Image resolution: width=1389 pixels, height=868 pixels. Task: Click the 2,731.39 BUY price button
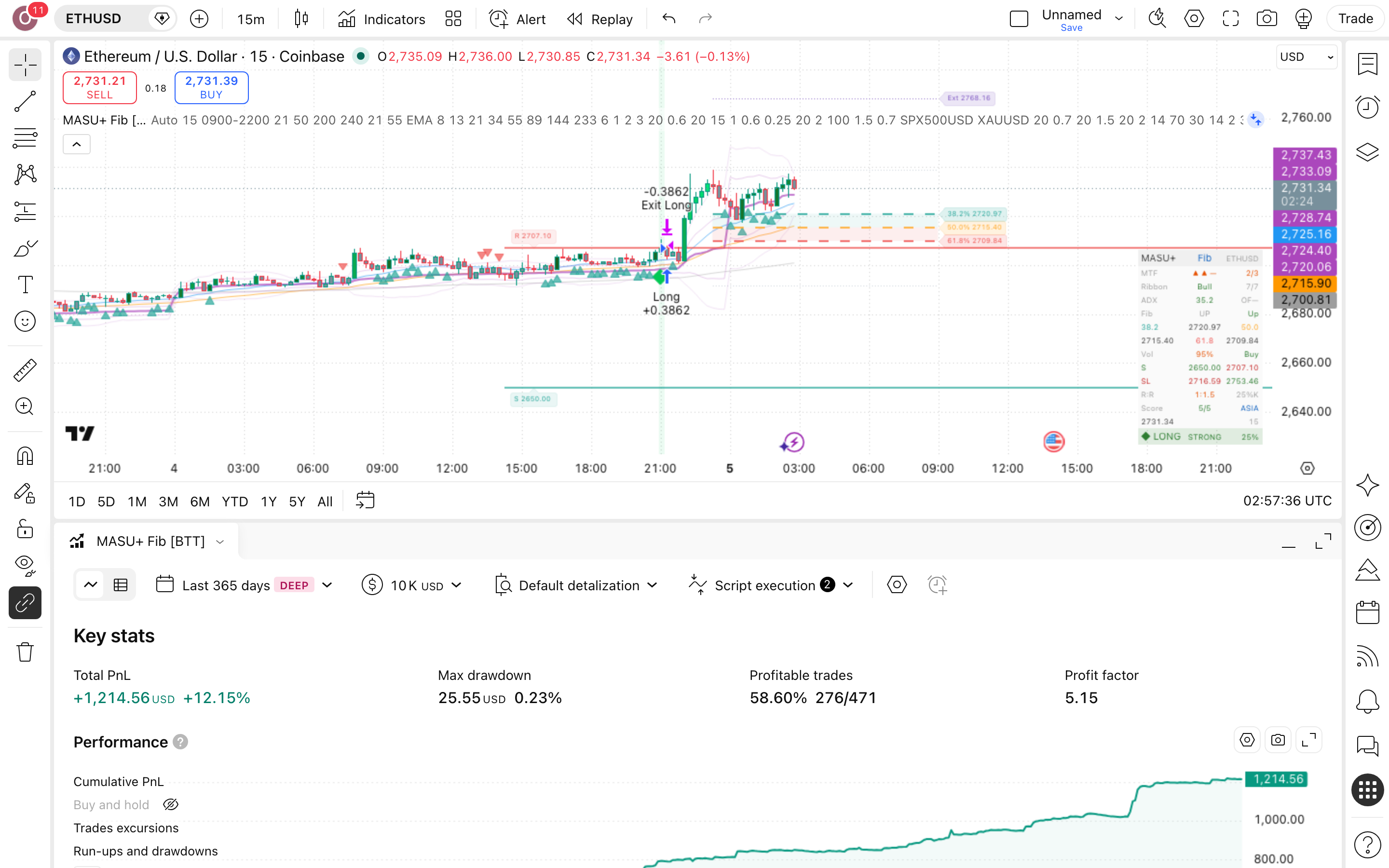[211, 87]
